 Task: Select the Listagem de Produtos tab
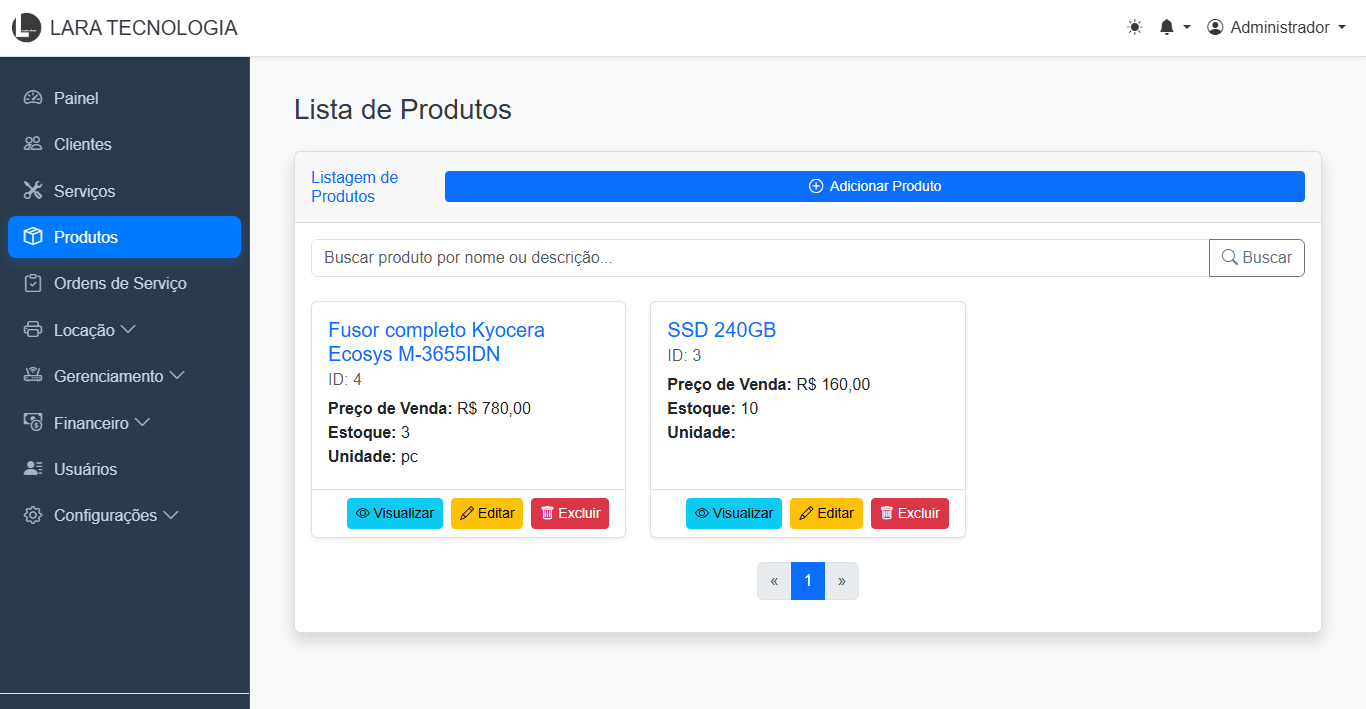[x=354, y=186]
